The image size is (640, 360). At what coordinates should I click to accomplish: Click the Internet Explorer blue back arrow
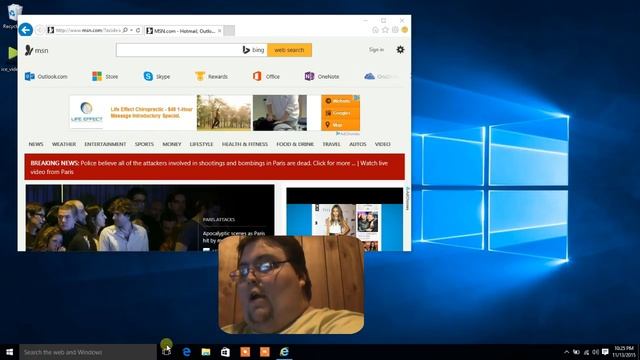[x=26, y=30]
